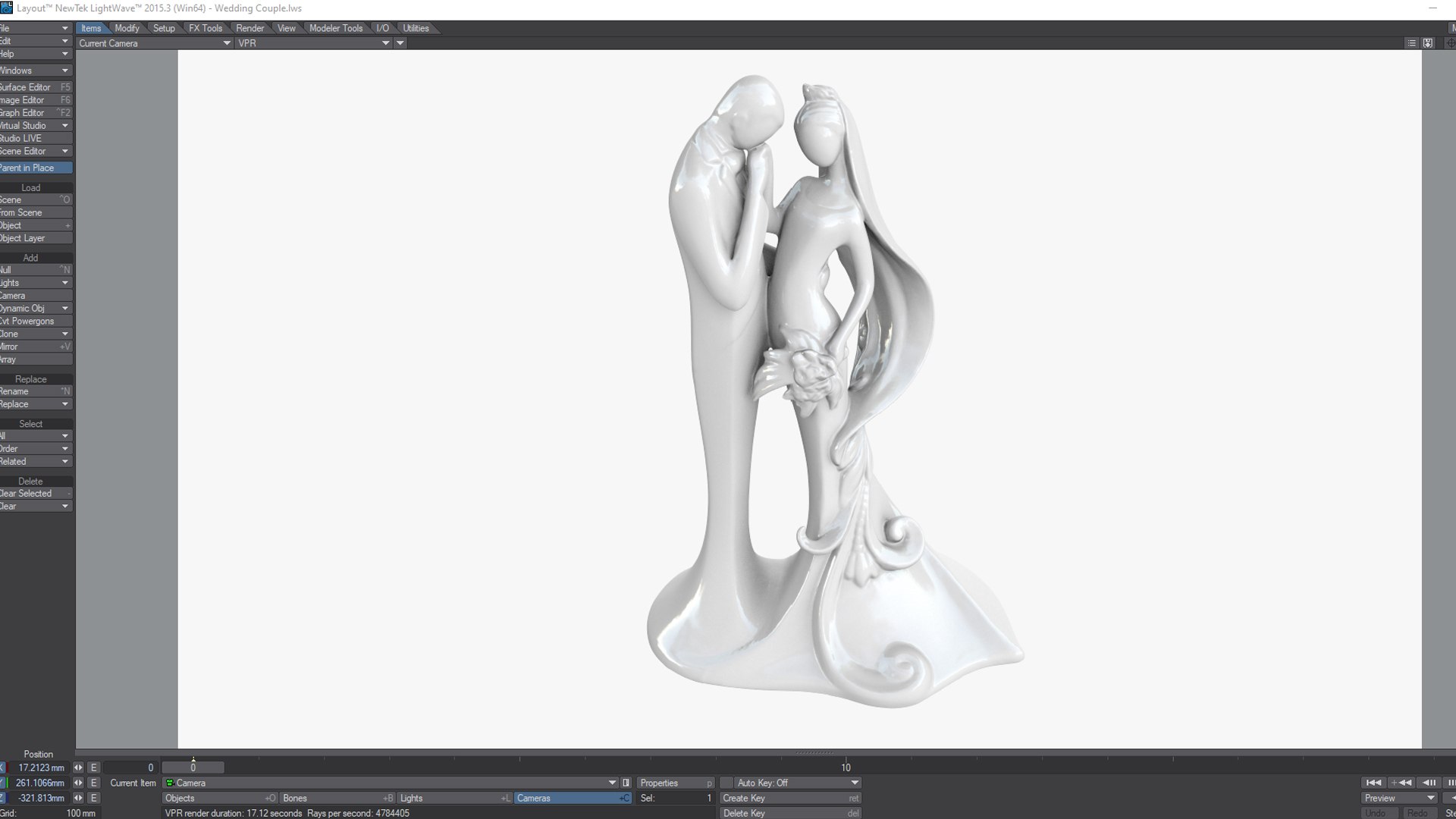Image resolution: width=1456 pixels, height=819 pixels.
Task: Switch to the Modify tab
Action: pos(127,28)
